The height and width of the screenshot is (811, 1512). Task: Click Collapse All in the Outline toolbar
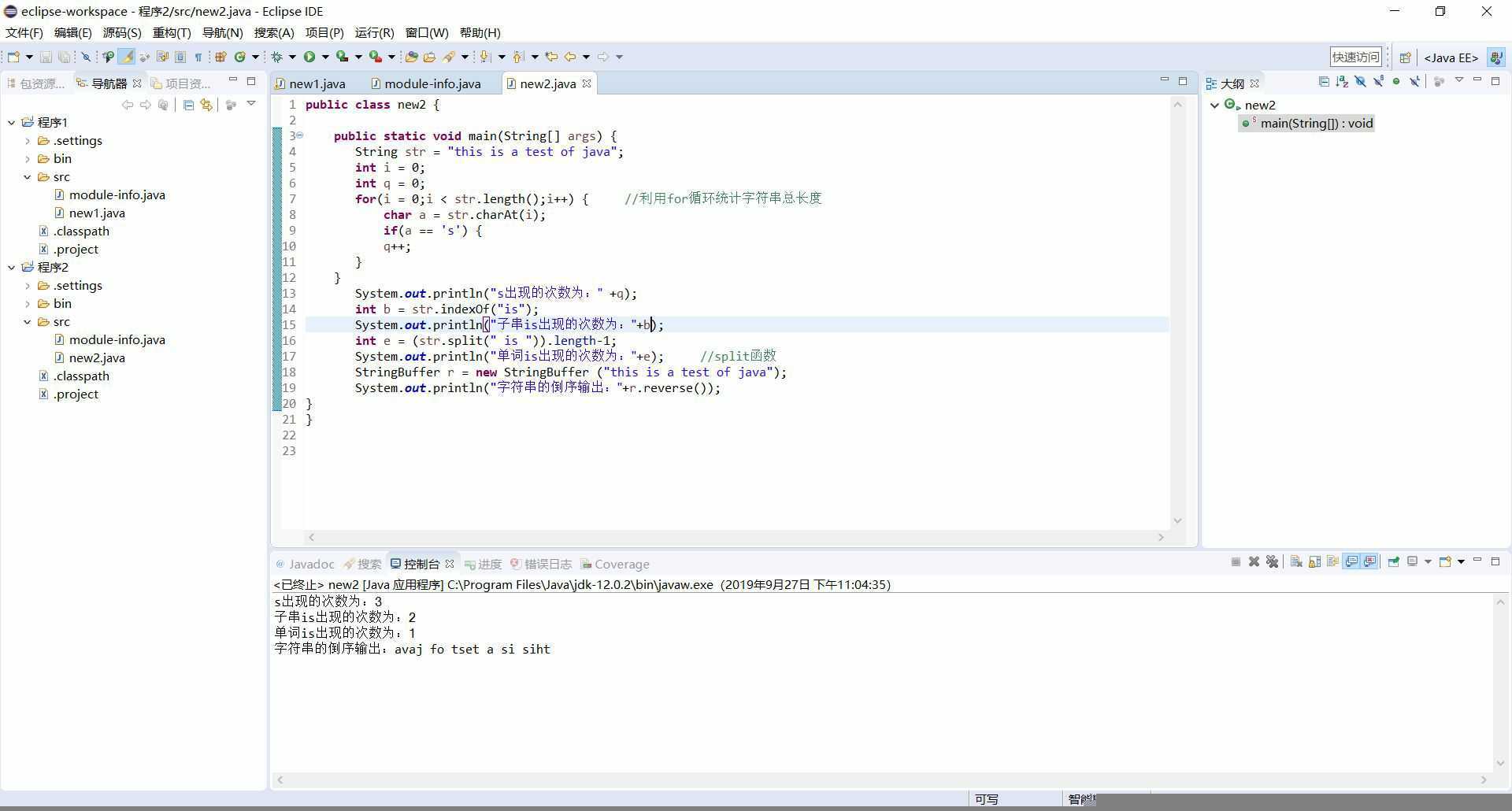(x=1324, y=81)
